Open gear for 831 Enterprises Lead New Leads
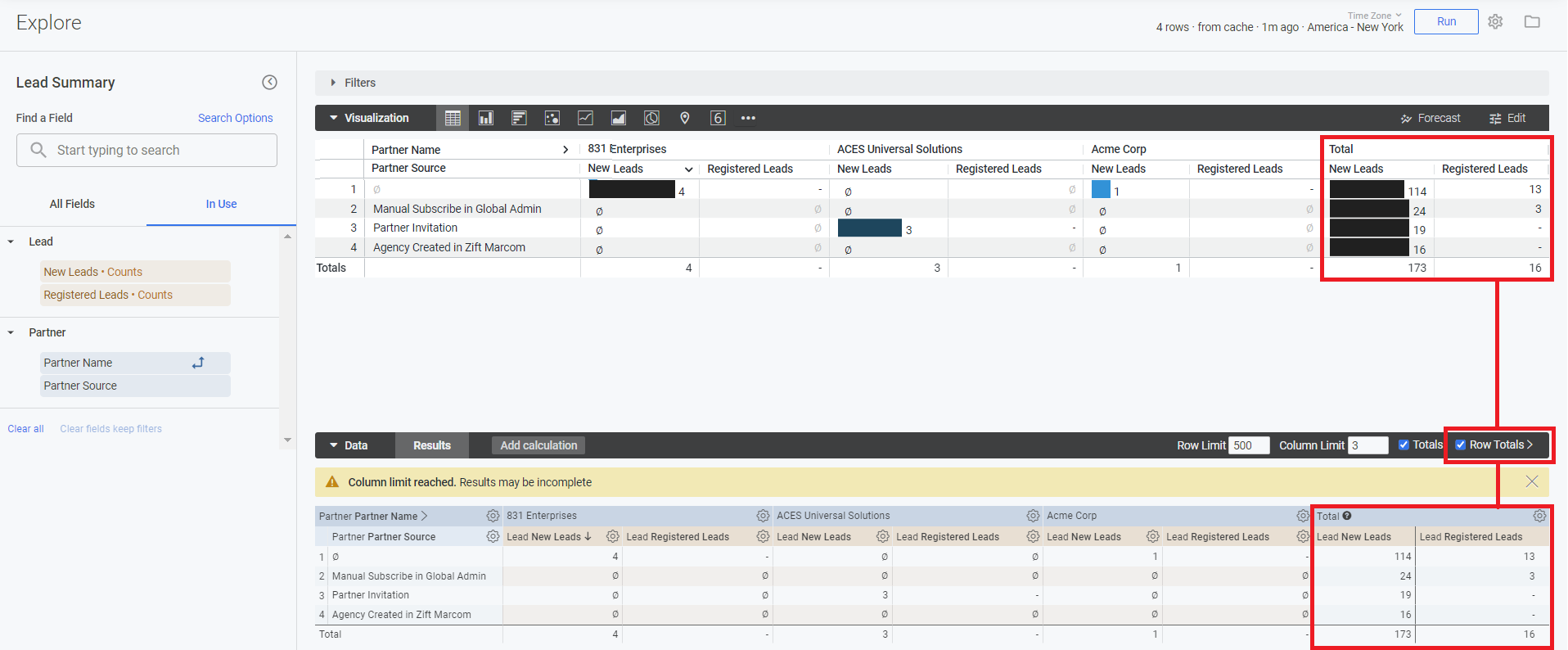Viewport: 1568px width, 650px height. click(612, 536)
